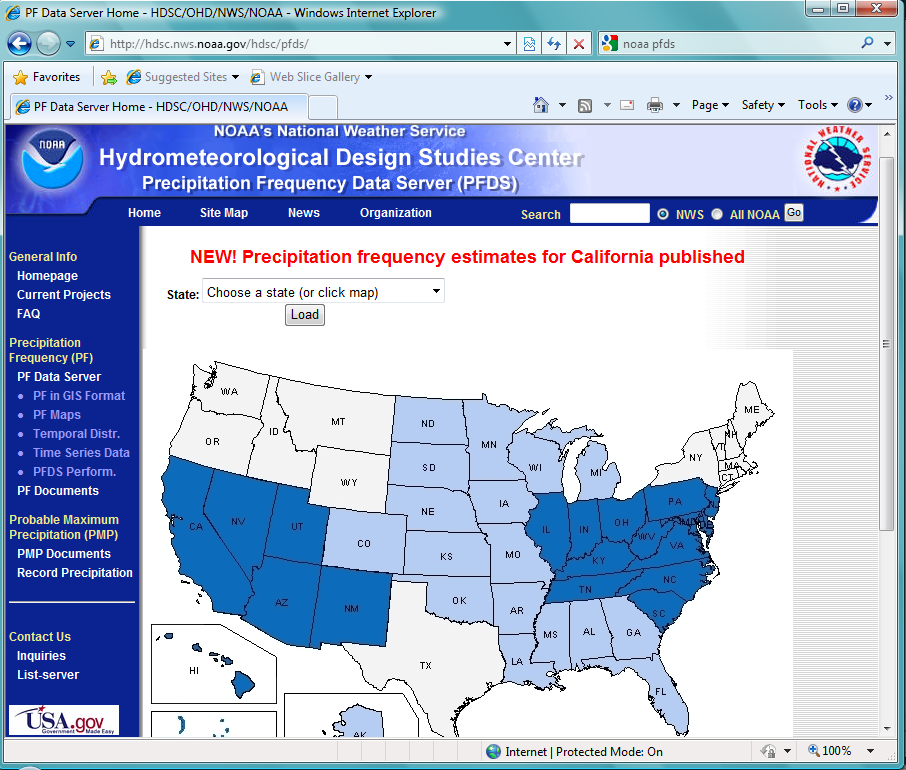Screen dimensions: 906x770
Task: Refresh the page with the Refresh icon
Action: (554, 44)
